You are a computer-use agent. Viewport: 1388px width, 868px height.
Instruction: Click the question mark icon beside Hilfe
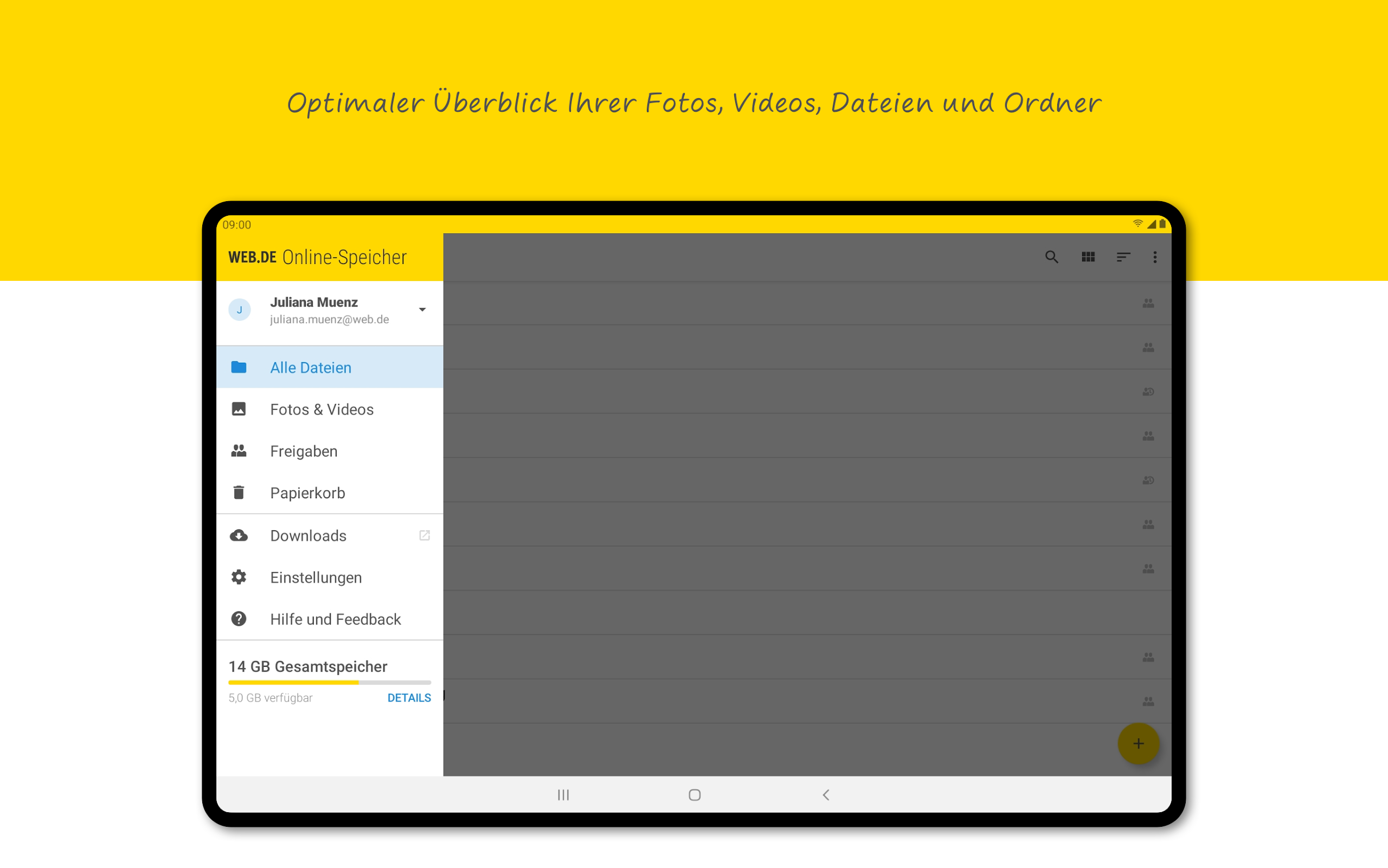(x=239, y=619)
